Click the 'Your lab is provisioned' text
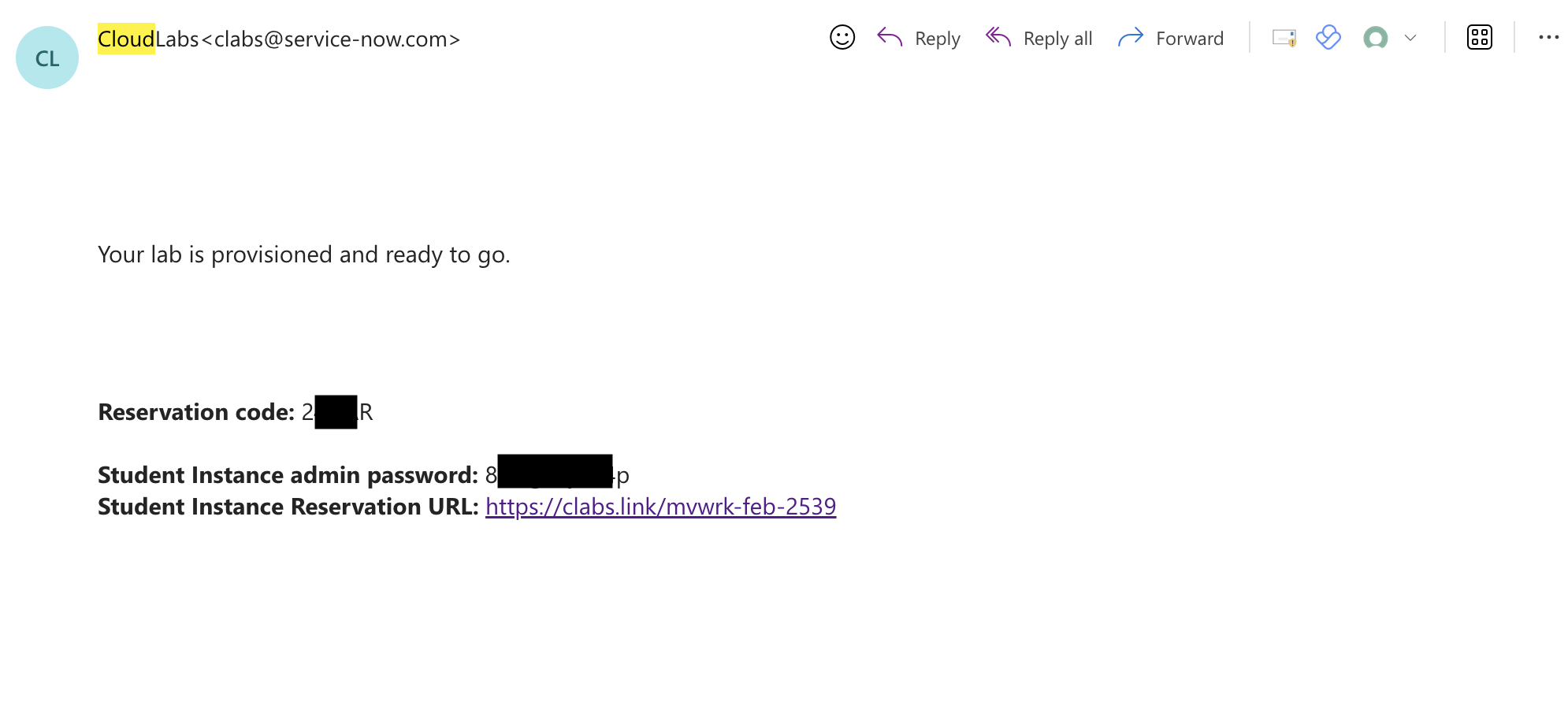This screenshot has height=706, width=1568. coord(304,255)
